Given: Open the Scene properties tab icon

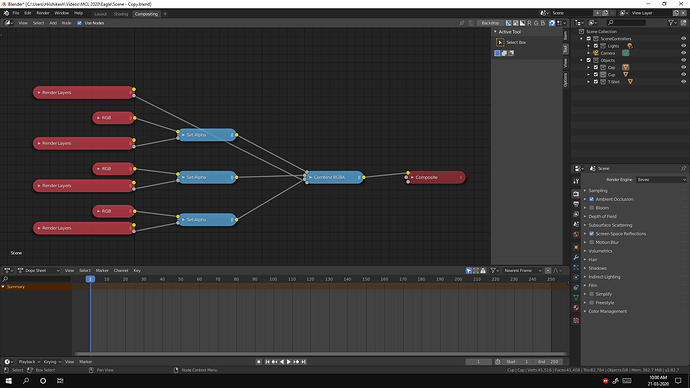Looking at the screenshot, I should tap(576, 224).
